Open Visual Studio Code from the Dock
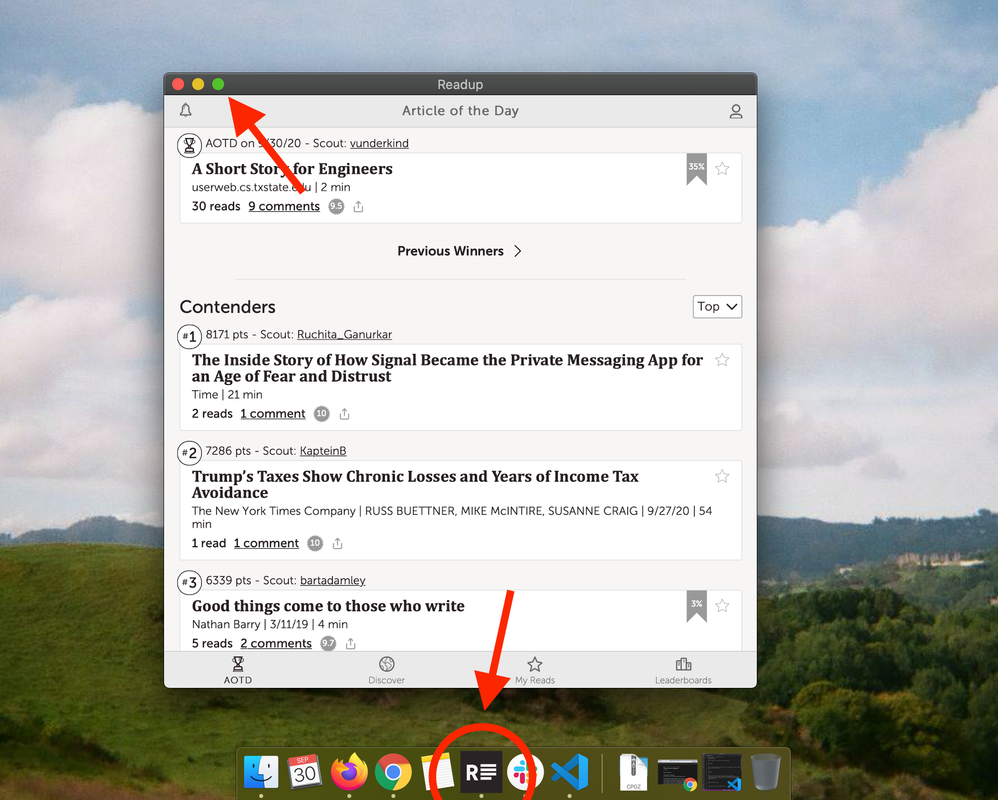Screen dimensions: 998x800 pos(570,772)
